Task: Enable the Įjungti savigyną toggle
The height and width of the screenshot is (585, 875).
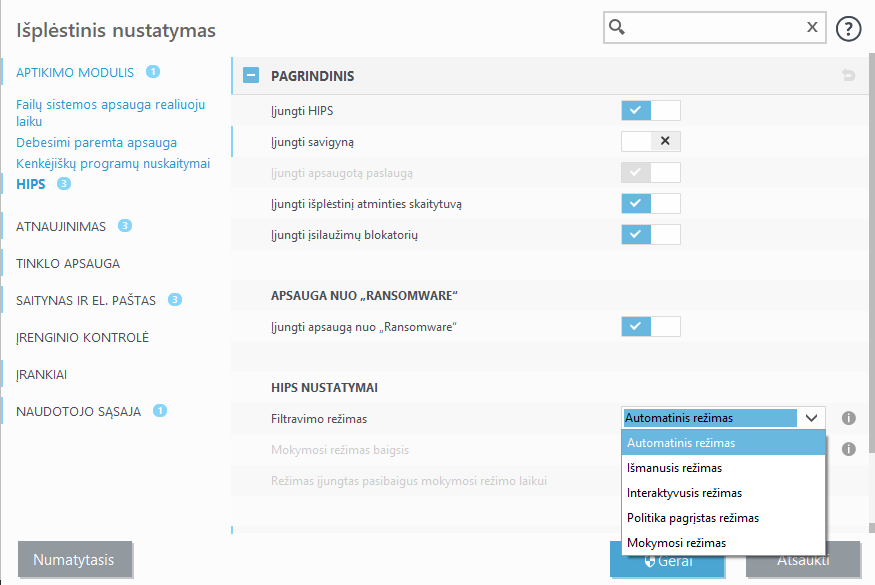Action: coord(650,141)
